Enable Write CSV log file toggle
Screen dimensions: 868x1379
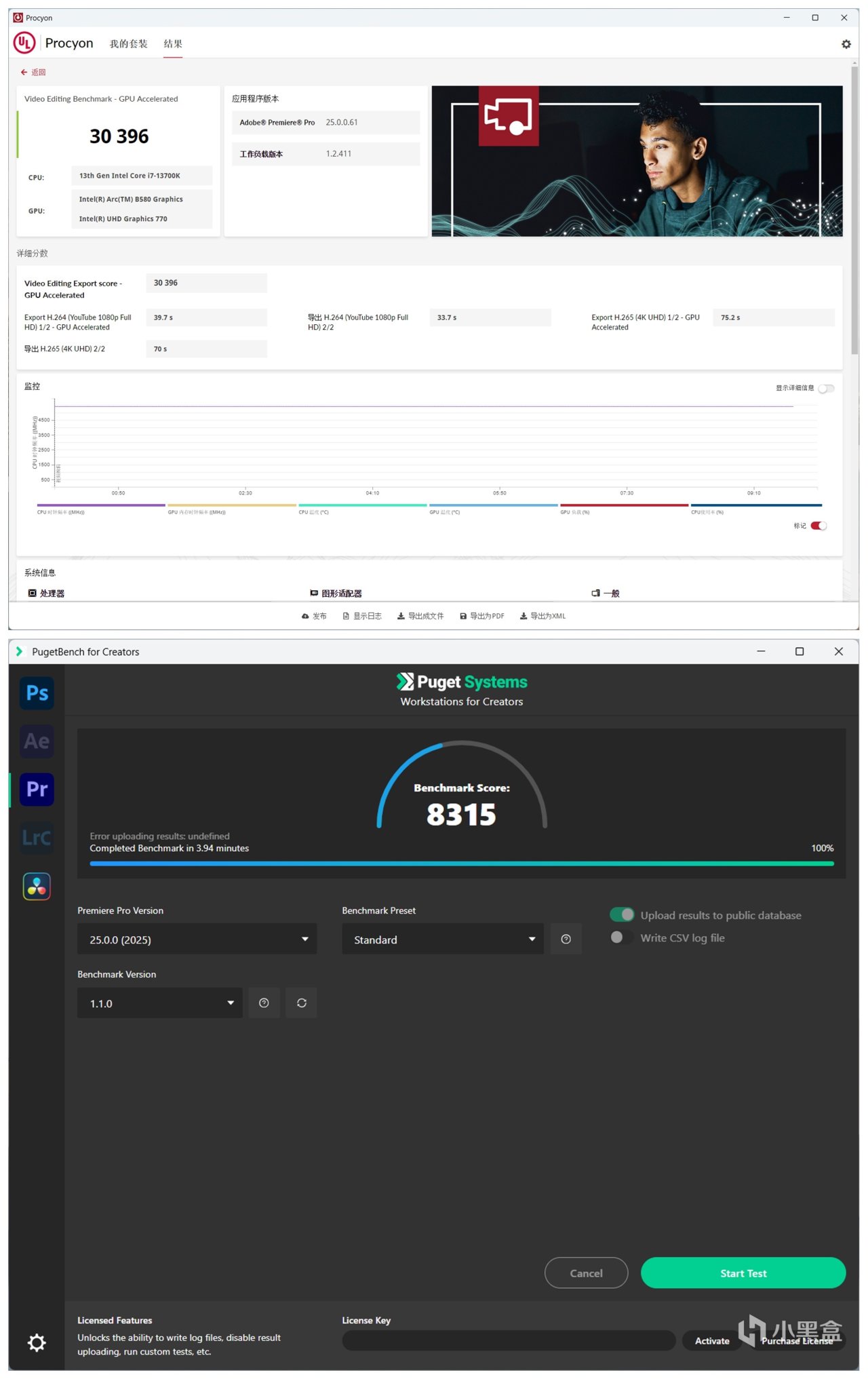tap(622, 937)
